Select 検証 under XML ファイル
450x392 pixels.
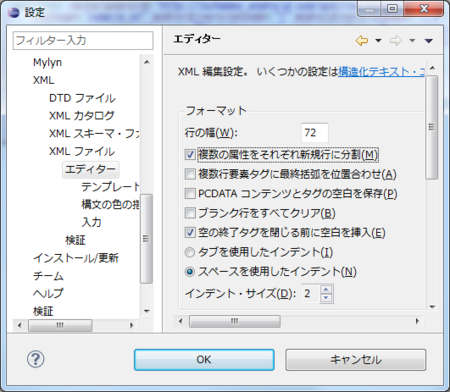pyautogui.click(x=75, y=240)
